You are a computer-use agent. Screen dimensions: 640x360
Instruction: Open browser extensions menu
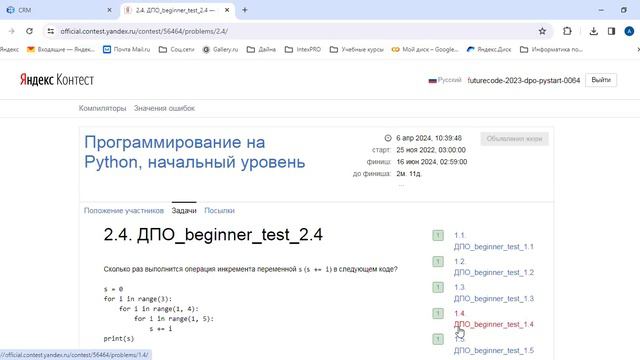tap(567, 31)
